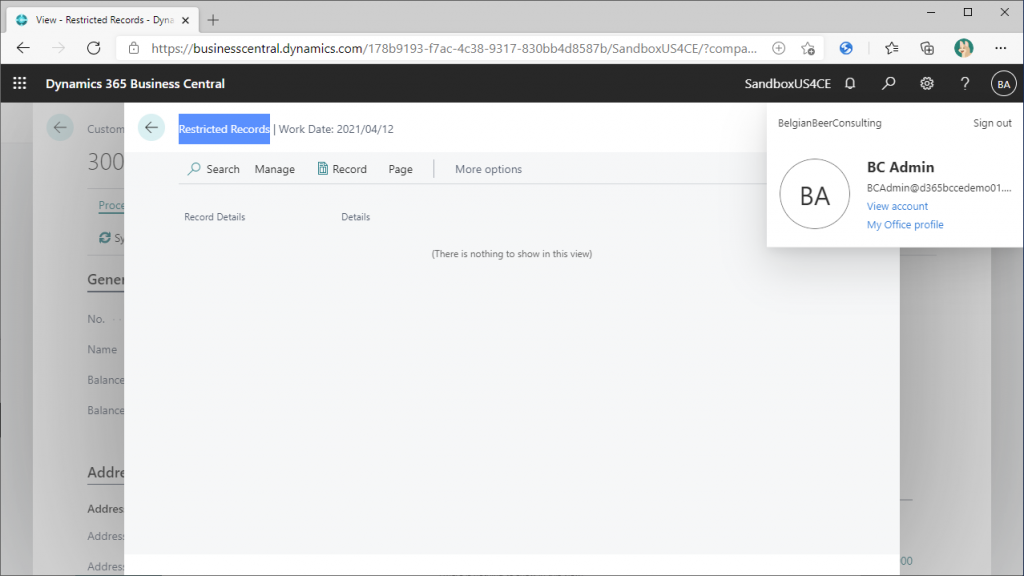Image resolution: width=1024 pixels, height=576 pixels.
Task: Go back from the Restricted Records page
Action: pyautogui.click(x=152, y=128)
